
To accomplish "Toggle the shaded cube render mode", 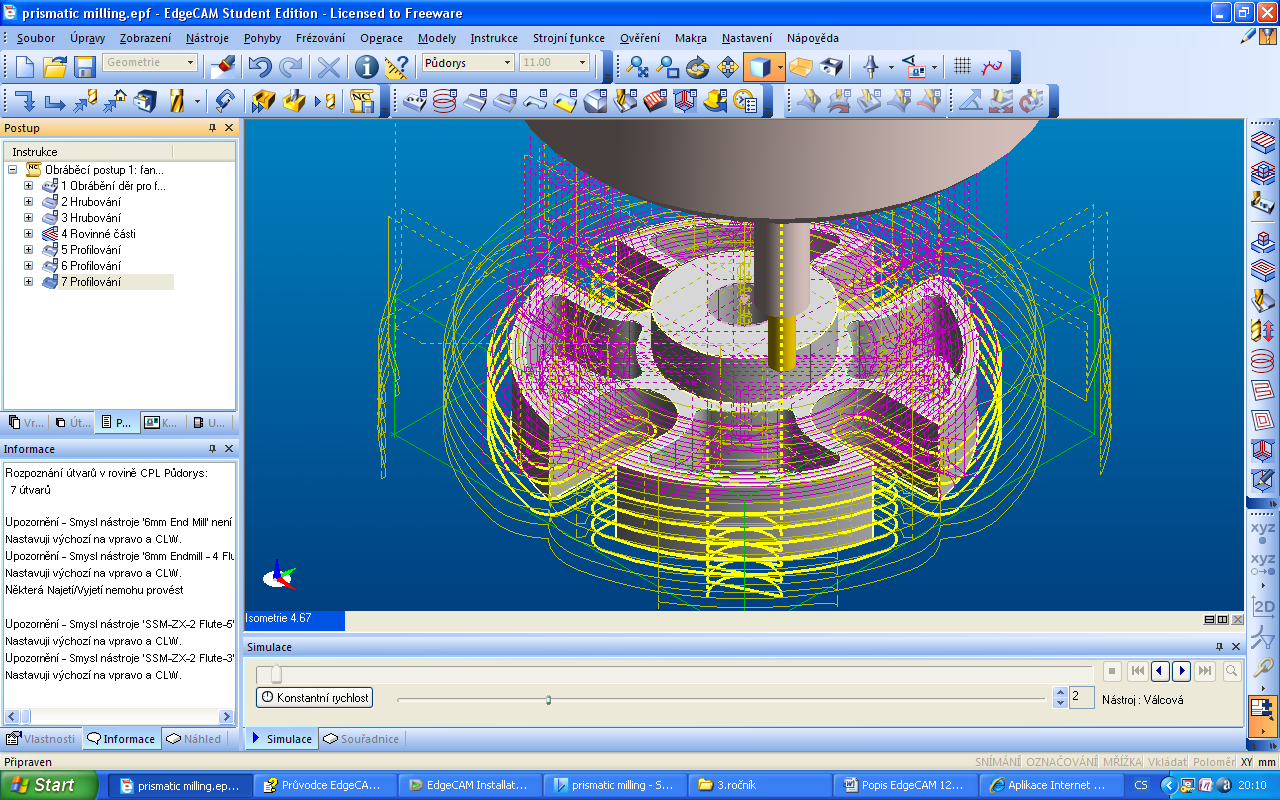I will pos(759,67).
